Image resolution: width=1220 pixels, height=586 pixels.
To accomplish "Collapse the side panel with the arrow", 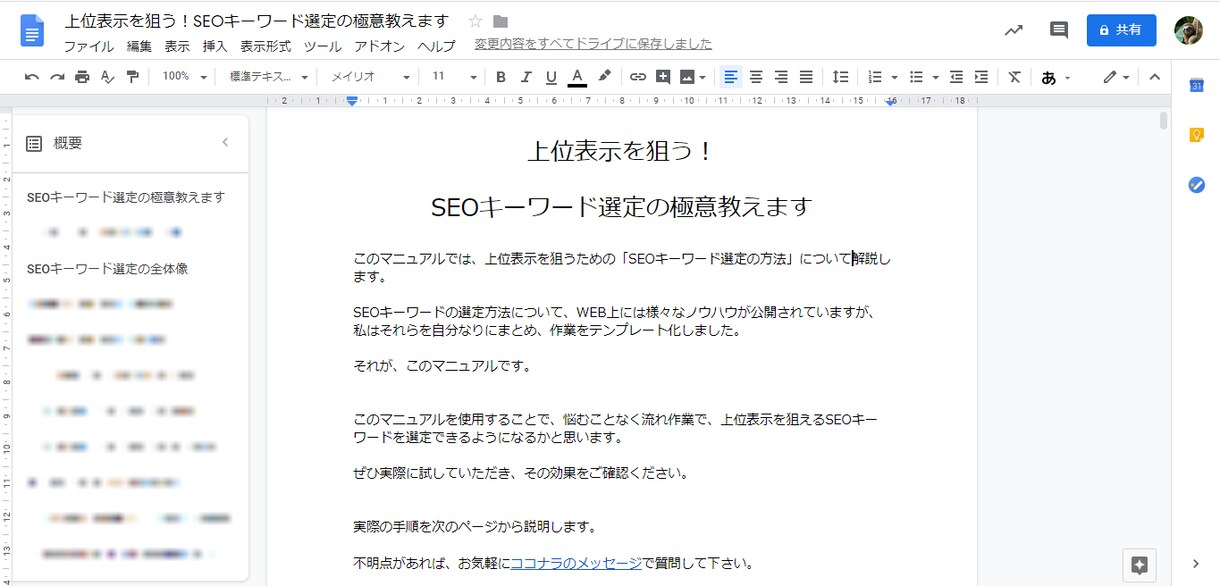I will point(1196,563).
